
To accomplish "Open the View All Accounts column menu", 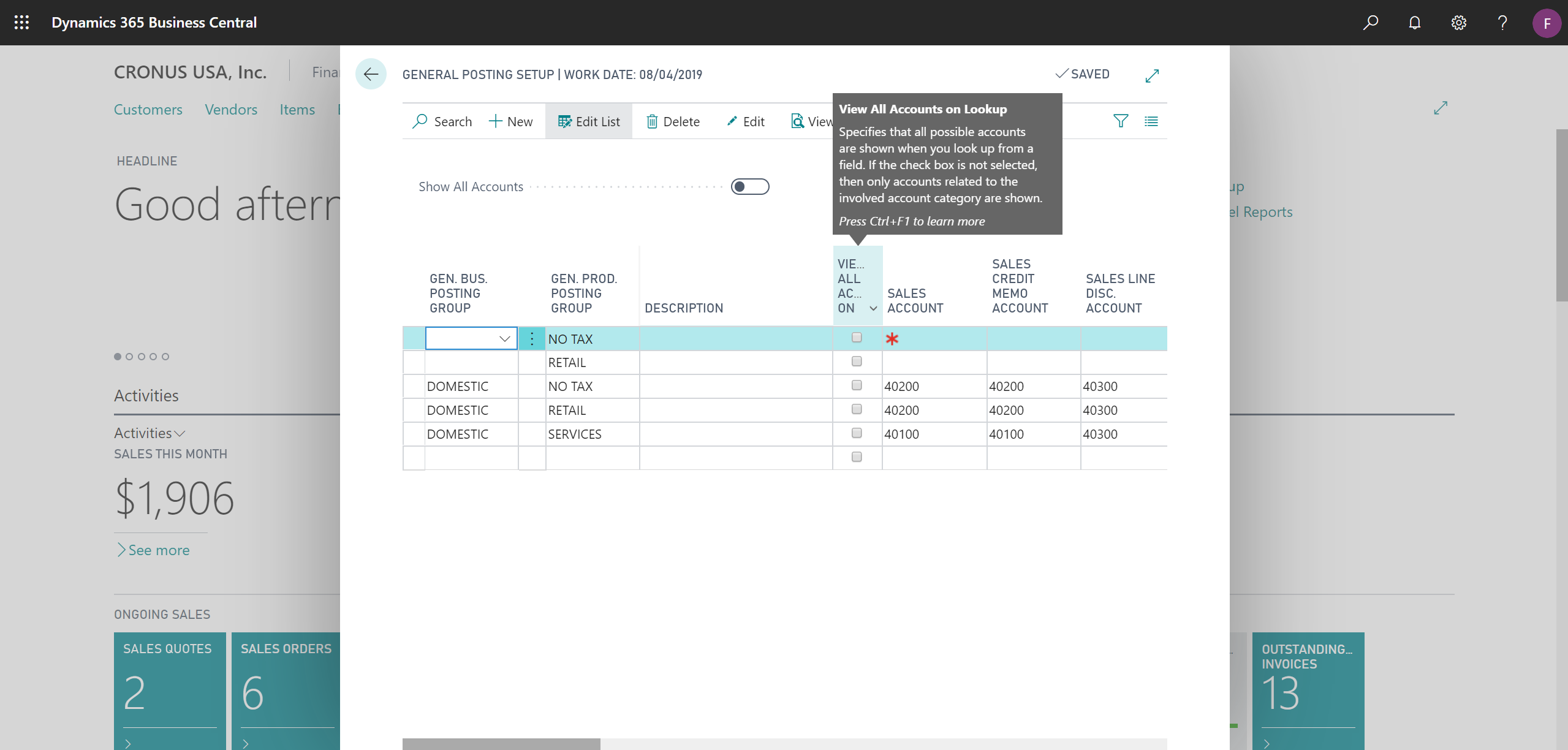I will [x=873, y=309].
